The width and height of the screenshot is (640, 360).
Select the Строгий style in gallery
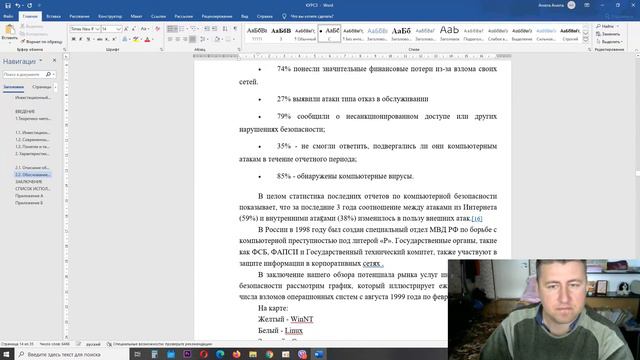[x=570, y=33]
